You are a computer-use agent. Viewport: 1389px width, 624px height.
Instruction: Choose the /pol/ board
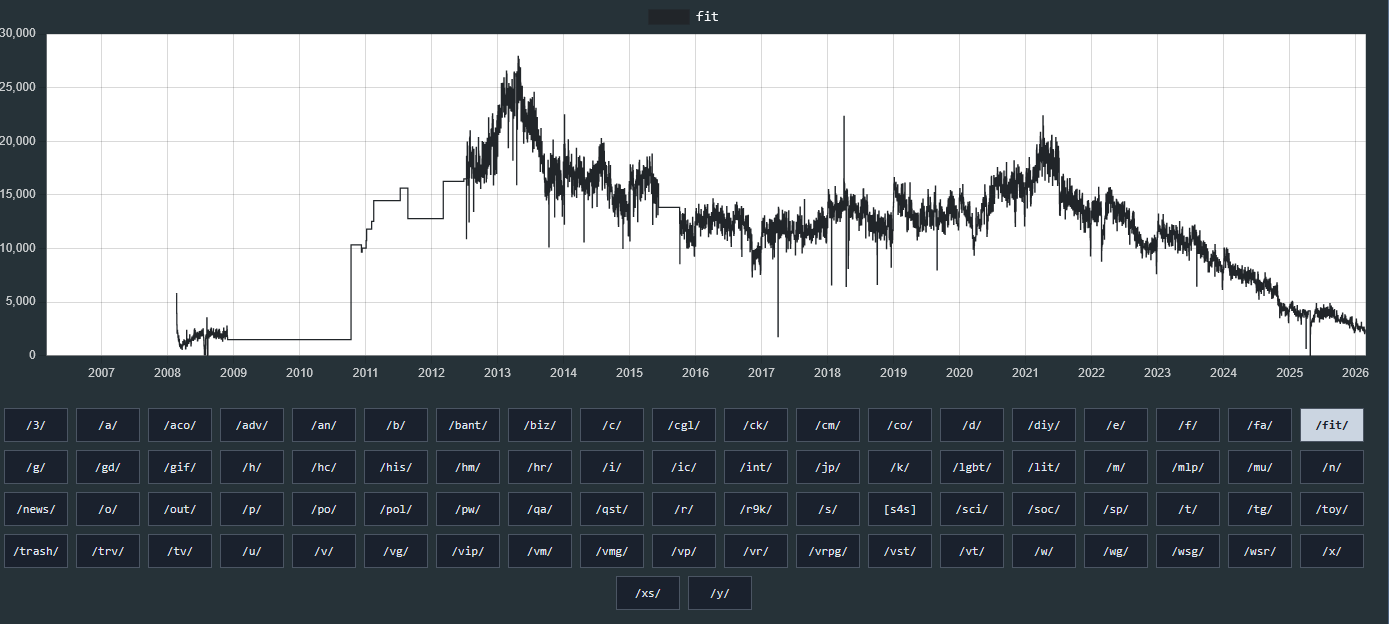(396, 509)
